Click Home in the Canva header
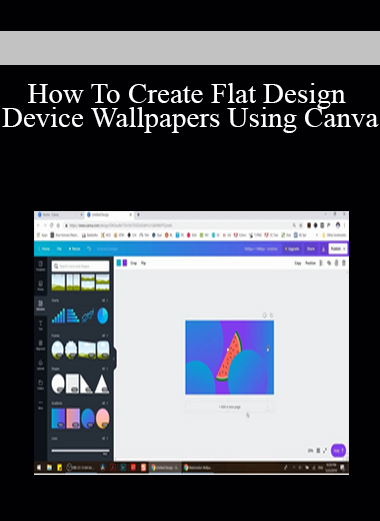Image resolution: width=380 pixels, height=521 pixels. point(44,249)
